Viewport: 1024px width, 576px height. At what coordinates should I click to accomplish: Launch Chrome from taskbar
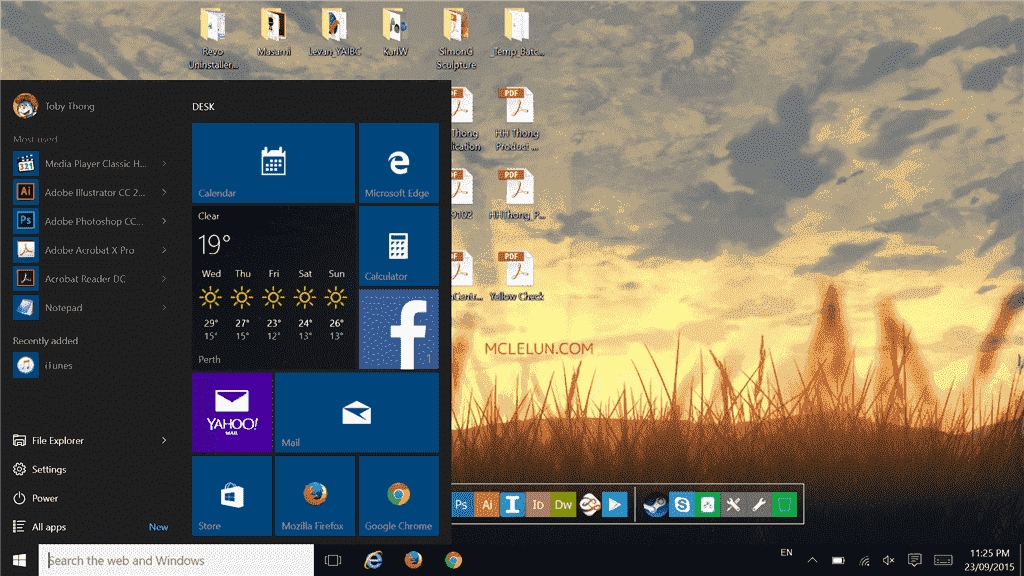click(x=453, y=560)
